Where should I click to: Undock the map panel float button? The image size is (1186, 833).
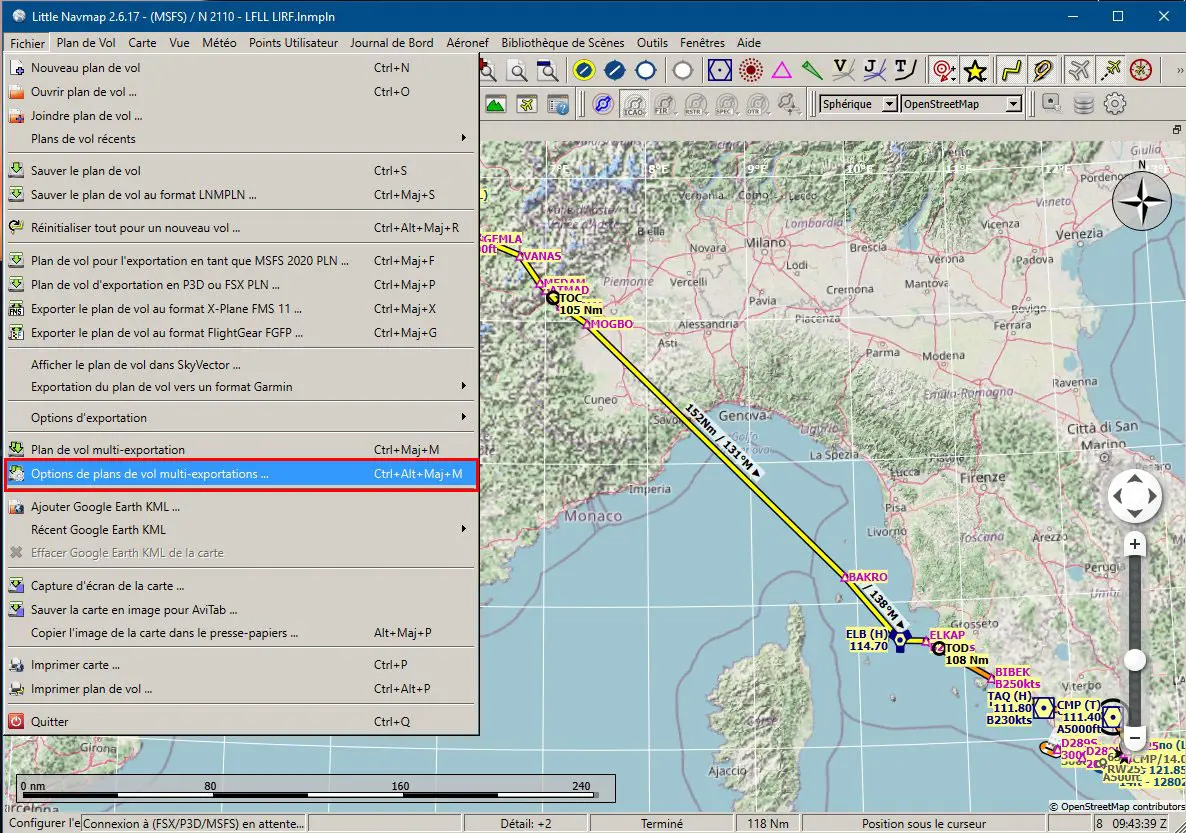pyautogui.click(x=1177, y=129)
